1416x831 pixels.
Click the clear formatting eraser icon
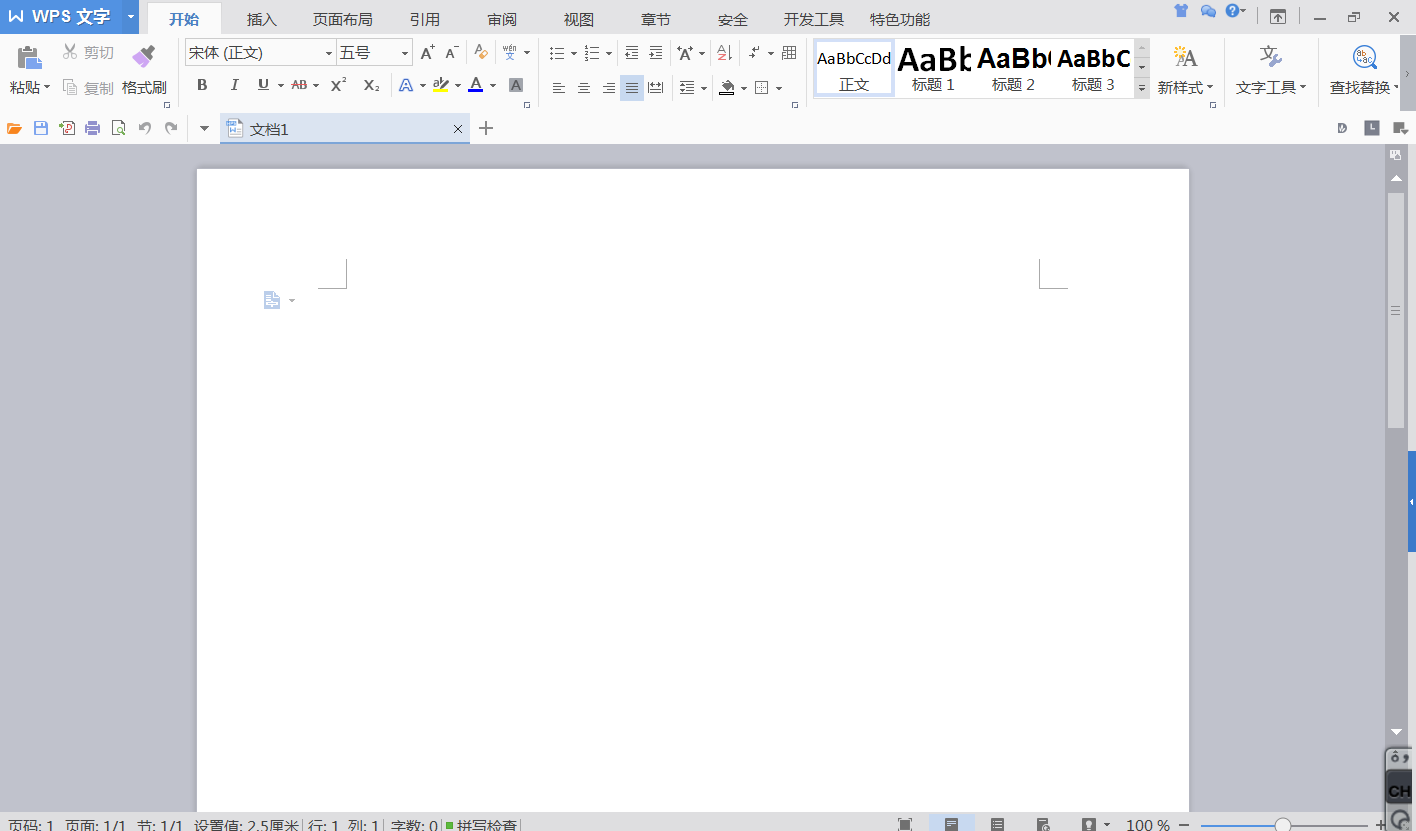pos(481,52)
